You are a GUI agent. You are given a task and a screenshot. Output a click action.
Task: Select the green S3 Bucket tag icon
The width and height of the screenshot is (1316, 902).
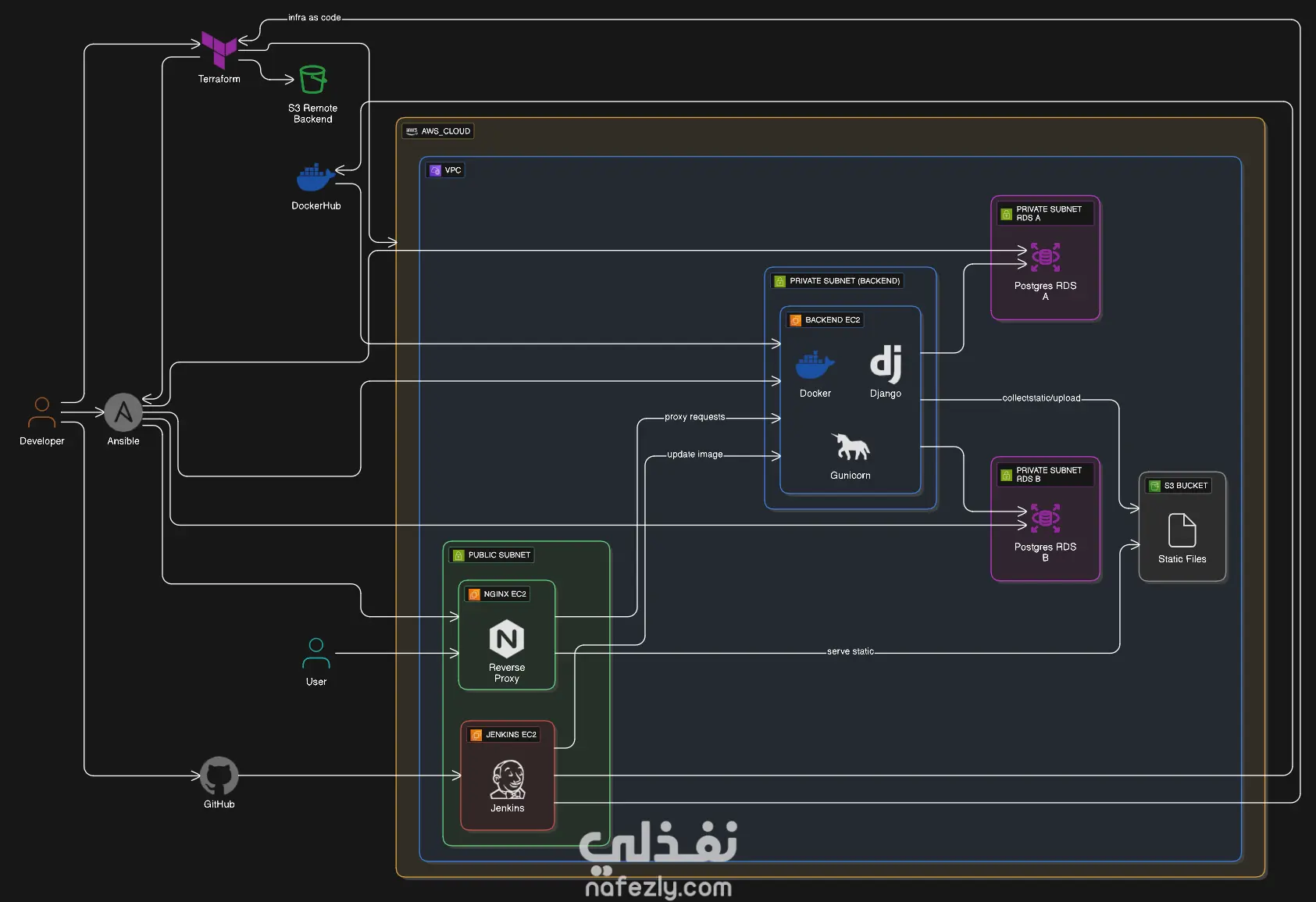point(1154,486)
